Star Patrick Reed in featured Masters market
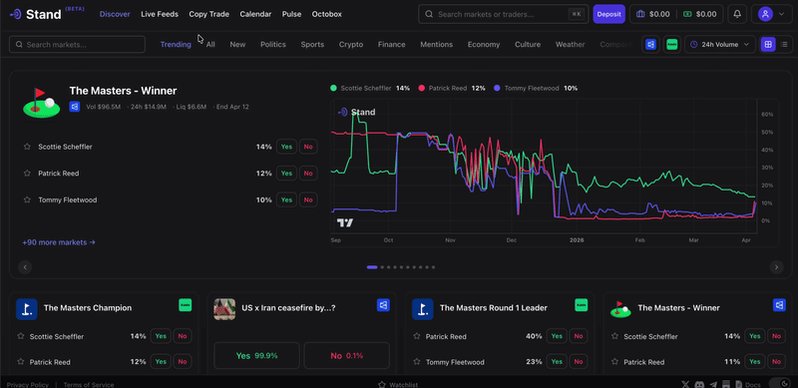Image resolution: width=798 pixels, height=388 pixels. tap(27, 173)
